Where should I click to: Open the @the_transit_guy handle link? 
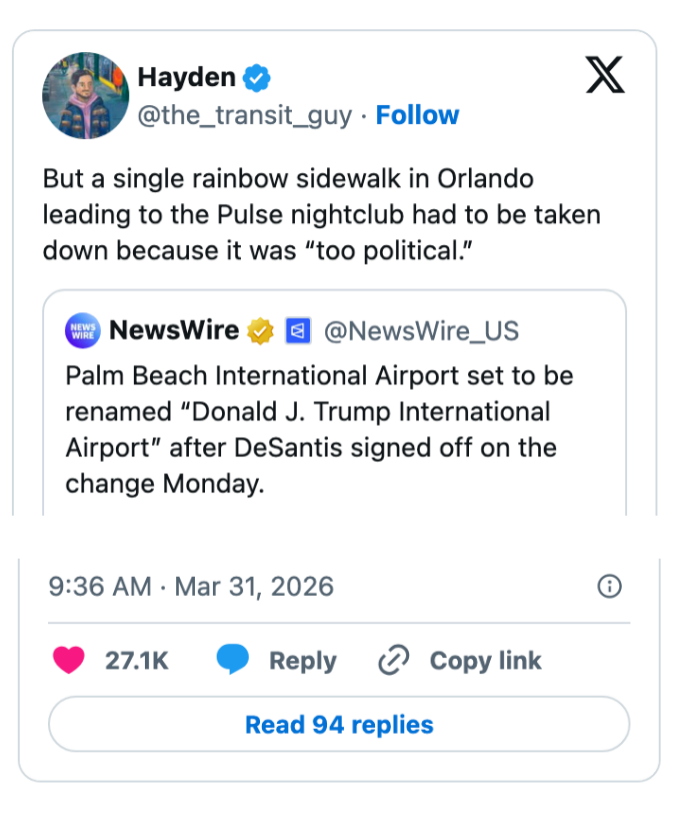244,116
